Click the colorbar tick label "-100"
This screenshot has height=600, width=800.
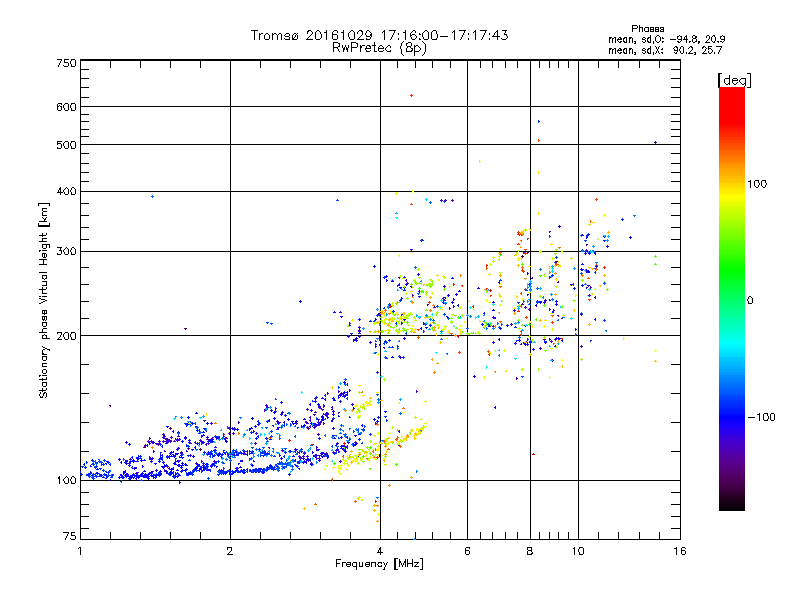[761, 417]
